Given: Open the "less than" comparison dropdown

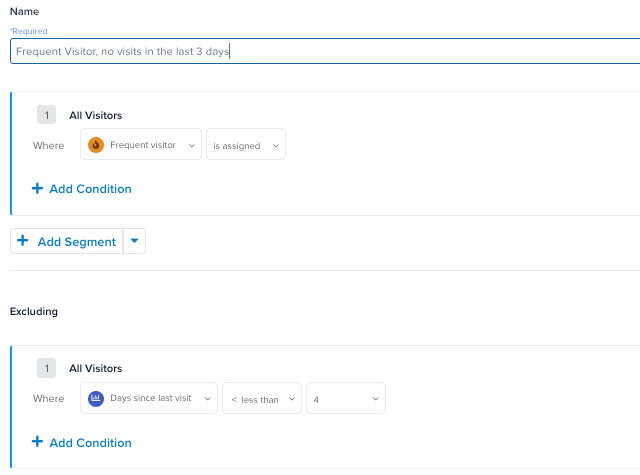Looking at the screenshot, I should point(261,399).
